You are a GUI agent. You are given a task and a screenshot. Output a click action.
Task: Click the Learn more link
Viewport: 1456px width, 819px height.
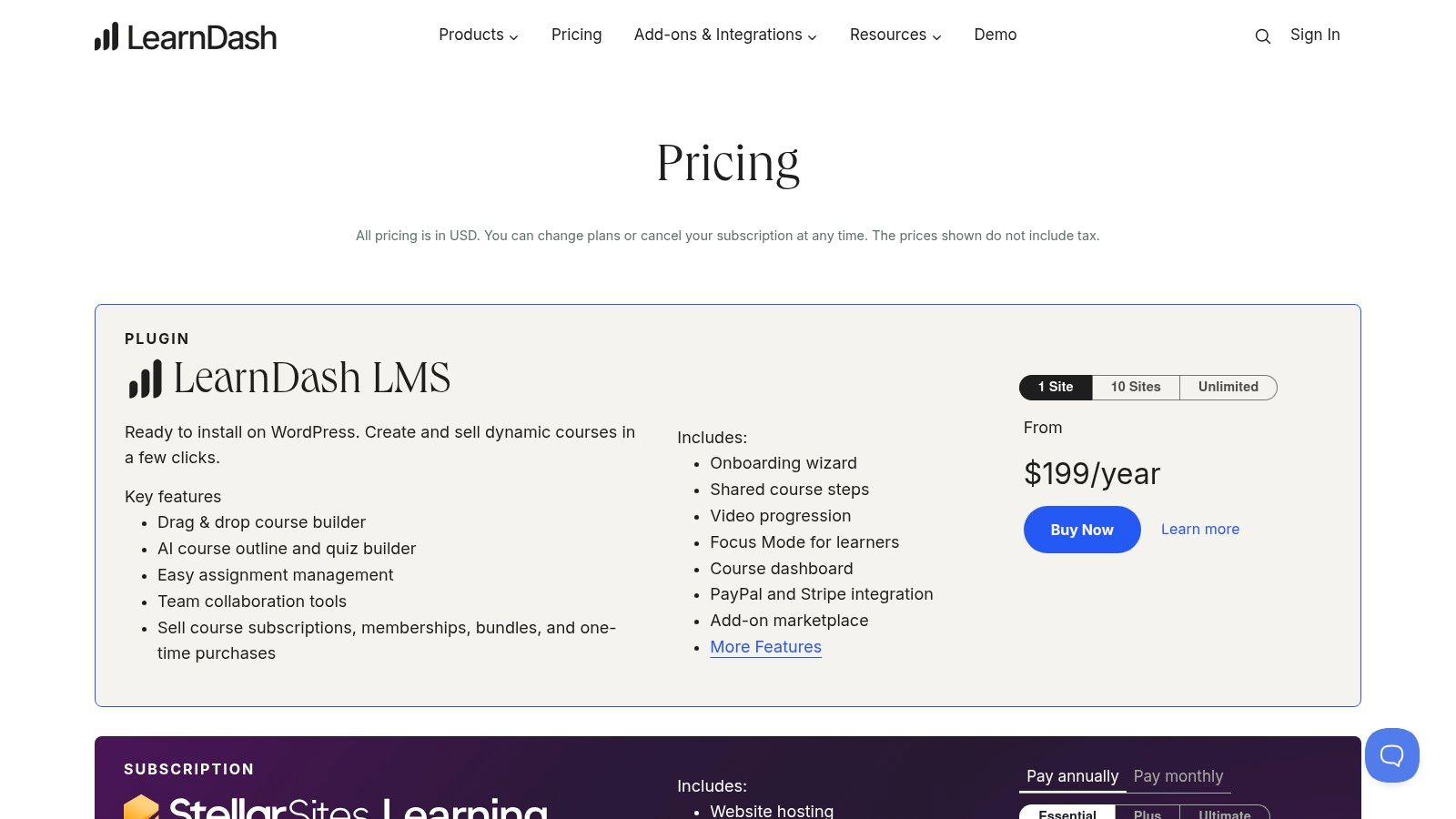[1199, 529]
